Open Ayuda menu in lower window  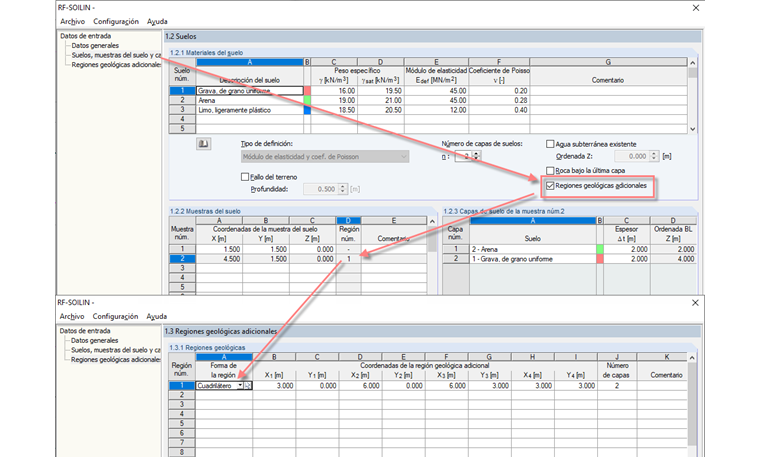(157, 316)
